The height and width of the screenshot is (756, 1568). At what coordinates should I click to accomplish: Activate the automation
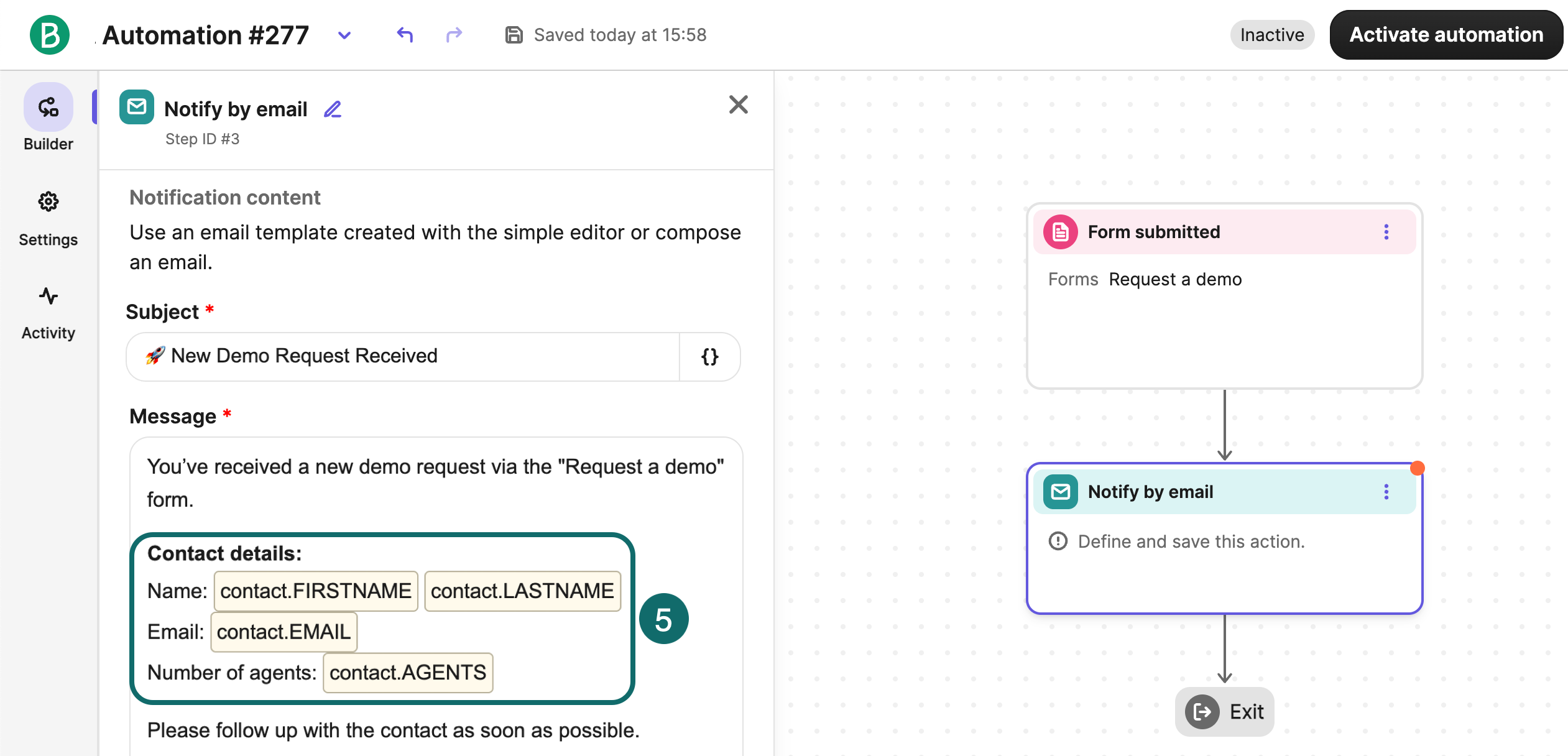pyautogui.click(x=1446, y=35)
